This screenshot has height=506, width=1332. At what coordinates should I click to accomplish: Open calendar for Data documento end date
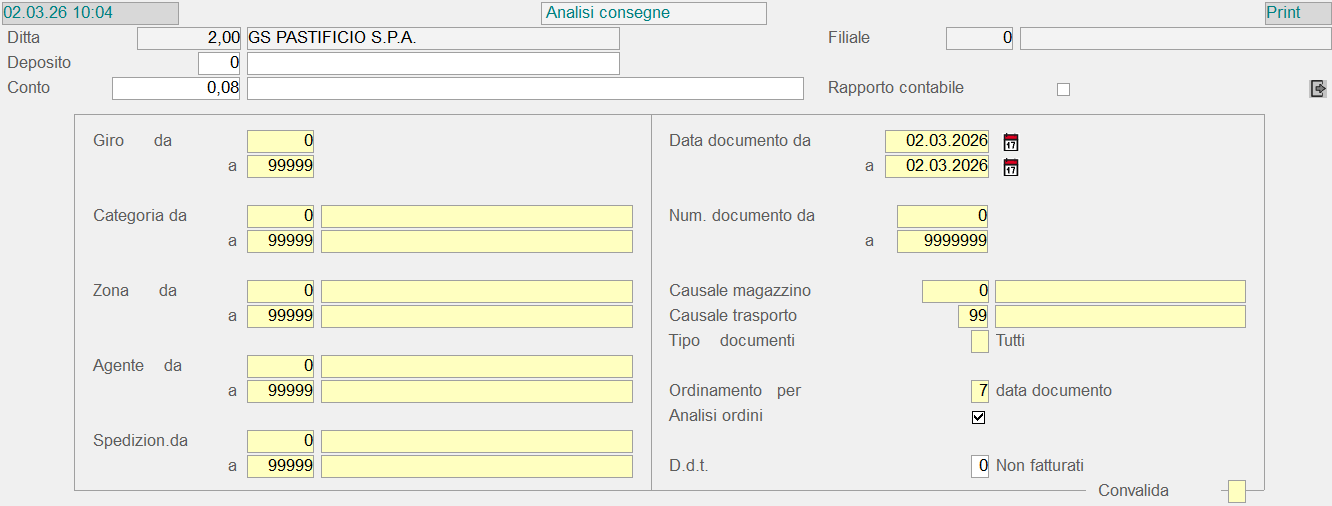click(1011, 167)
